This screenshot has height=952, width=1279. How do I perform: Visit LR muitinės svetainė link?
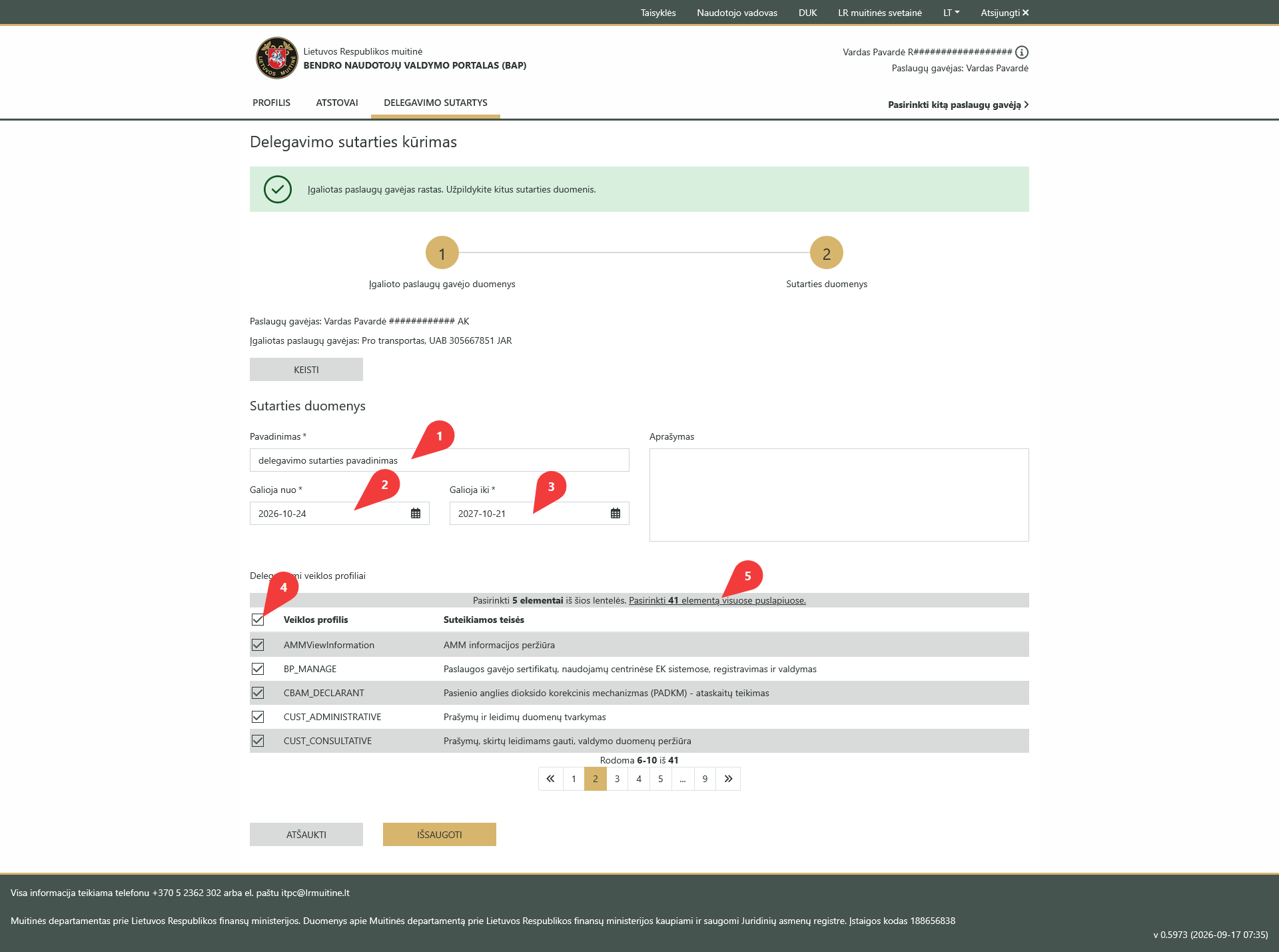point(880,13)
